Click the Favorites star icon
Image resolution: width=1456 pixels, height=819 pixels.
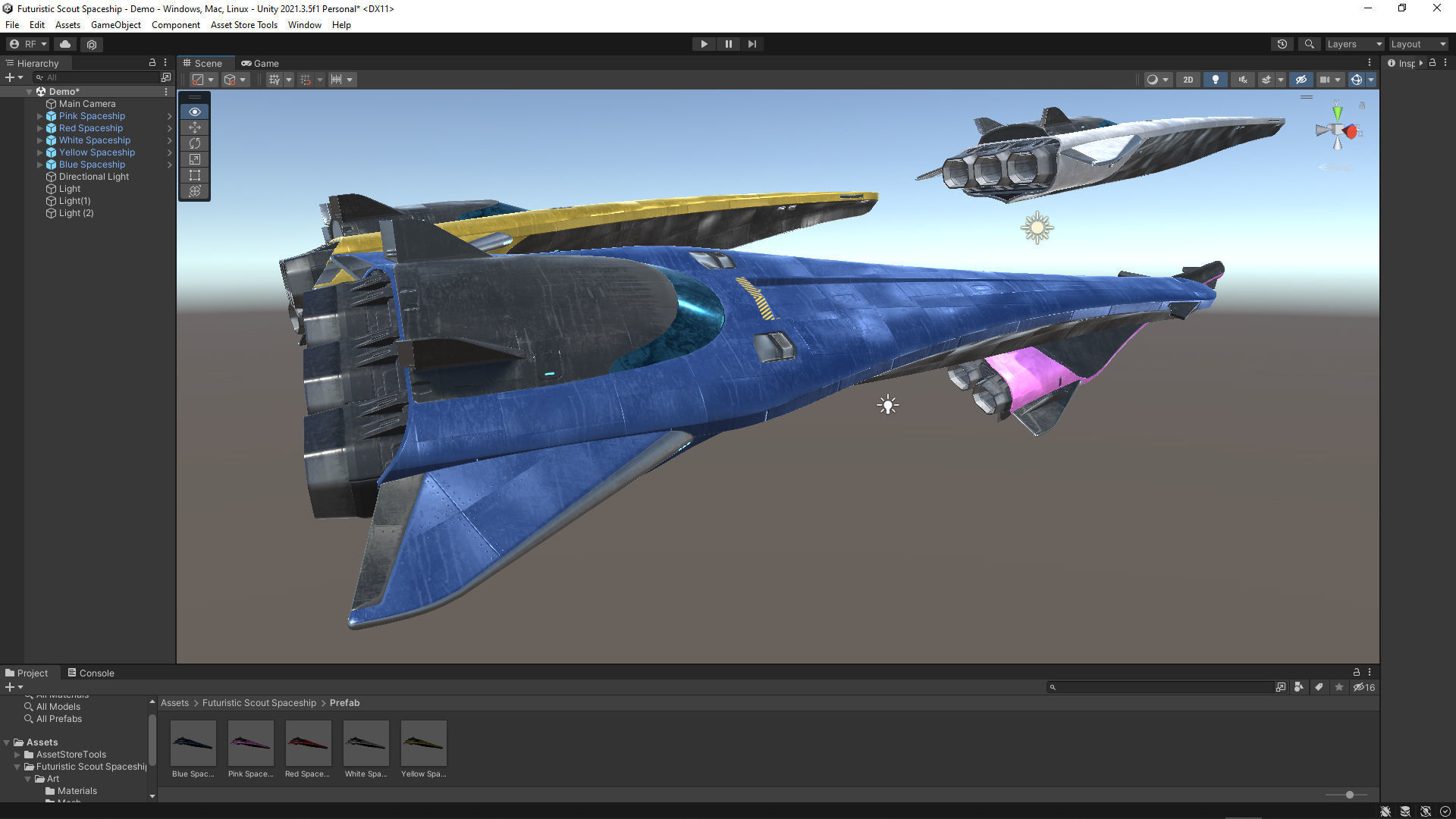pyautogui.click(x=1339, y=687)
